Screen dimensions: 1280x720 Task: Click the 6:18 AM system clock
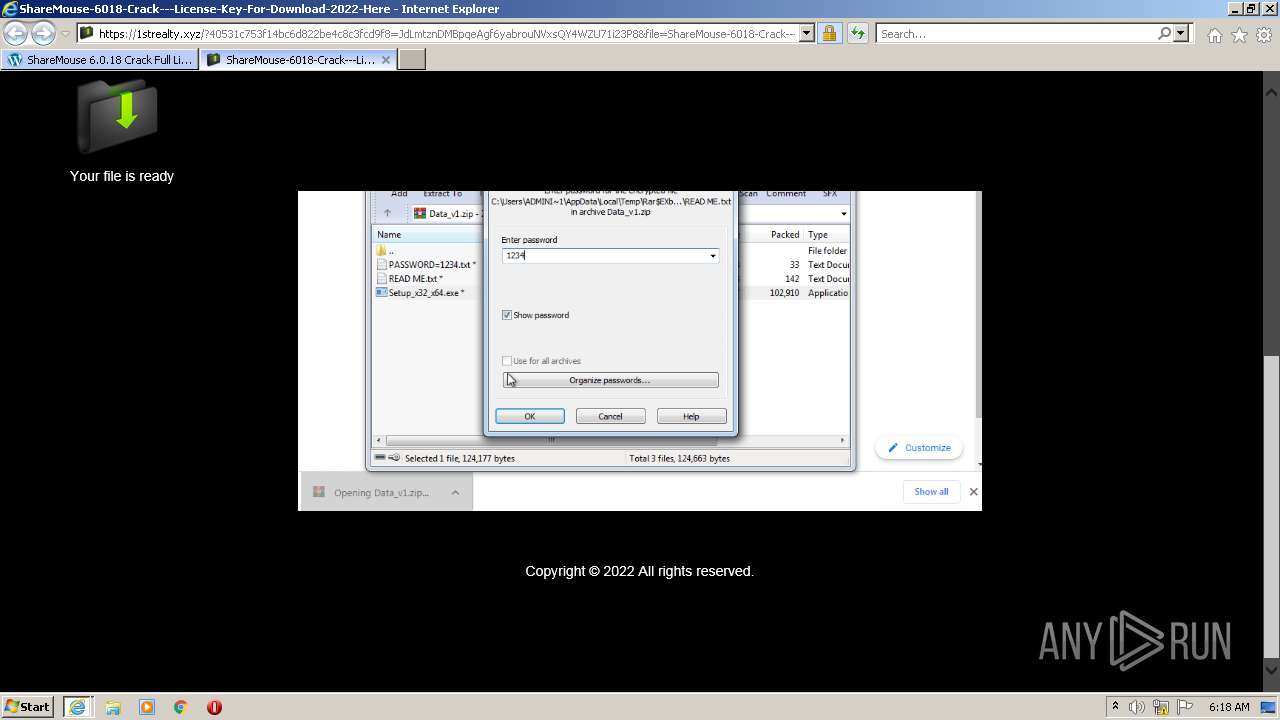tap(1229, 707)
